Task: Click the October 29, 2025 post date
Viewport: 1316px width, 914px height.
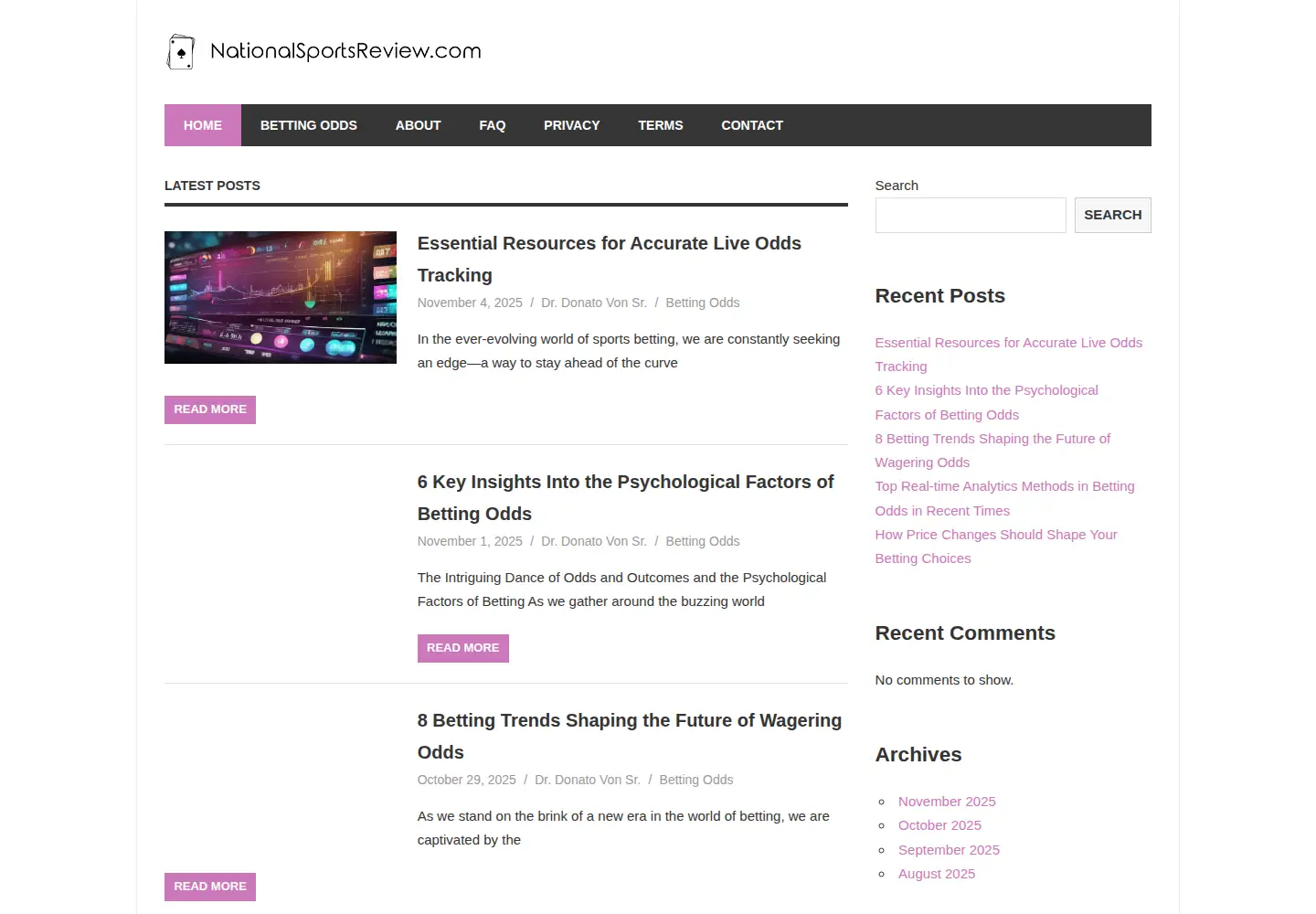Action: 467,780
